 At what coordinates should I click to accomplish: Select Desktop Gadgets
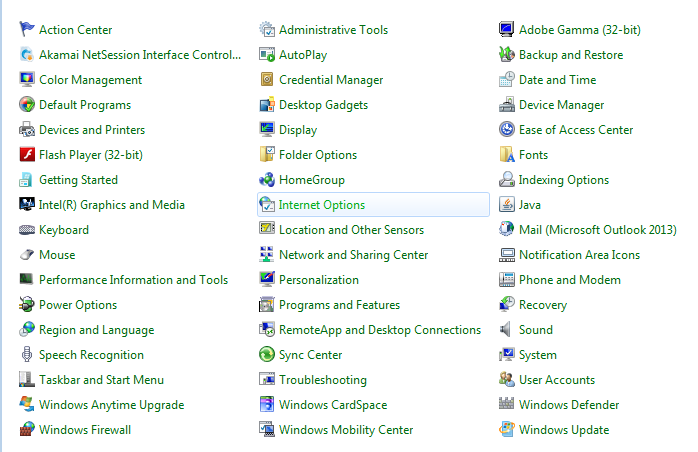point(323,105)
